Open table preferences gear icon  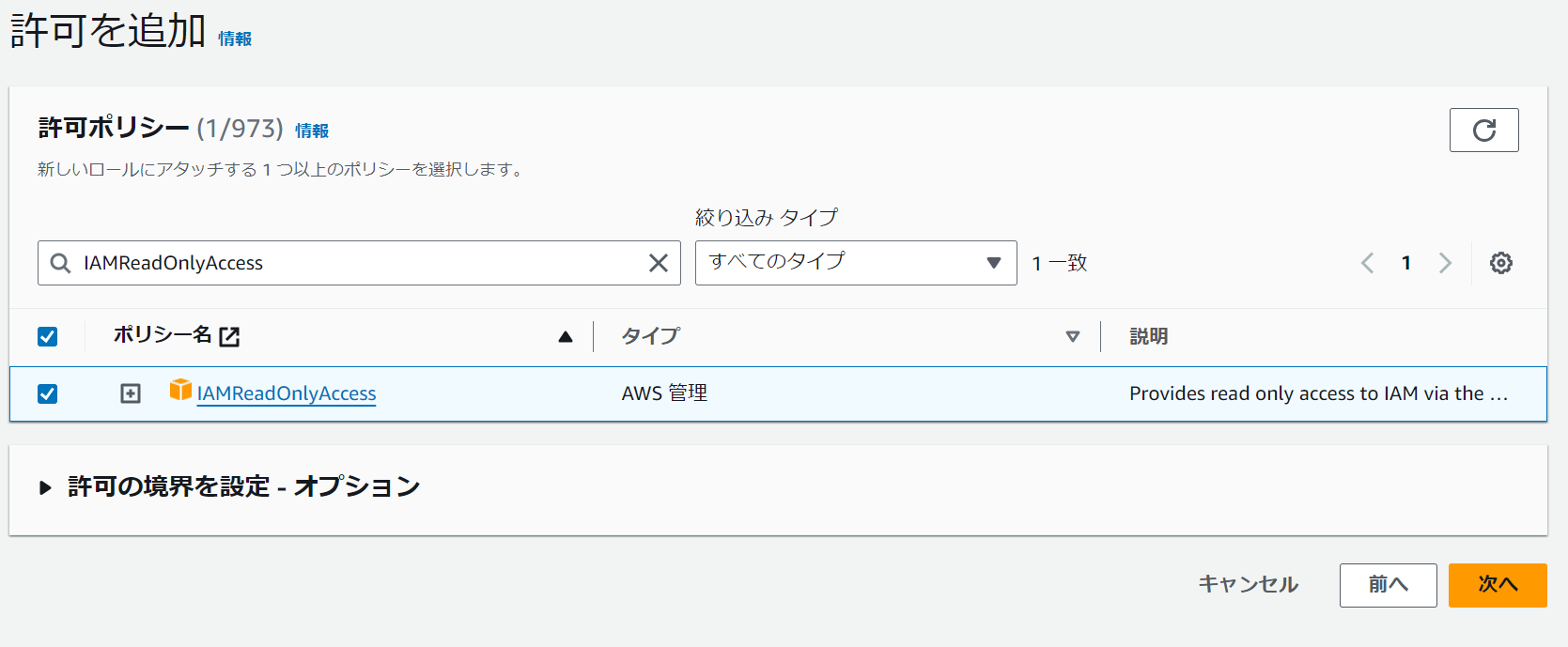[1501, 263]
